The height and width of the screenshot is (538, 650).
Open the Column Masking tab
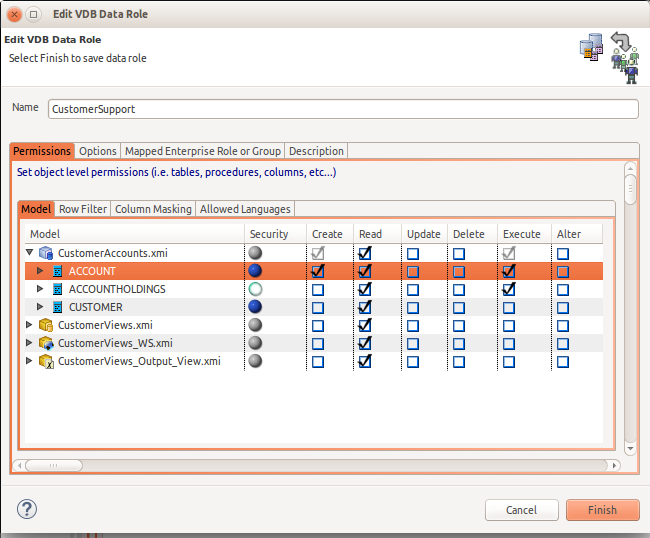(153, 209)
